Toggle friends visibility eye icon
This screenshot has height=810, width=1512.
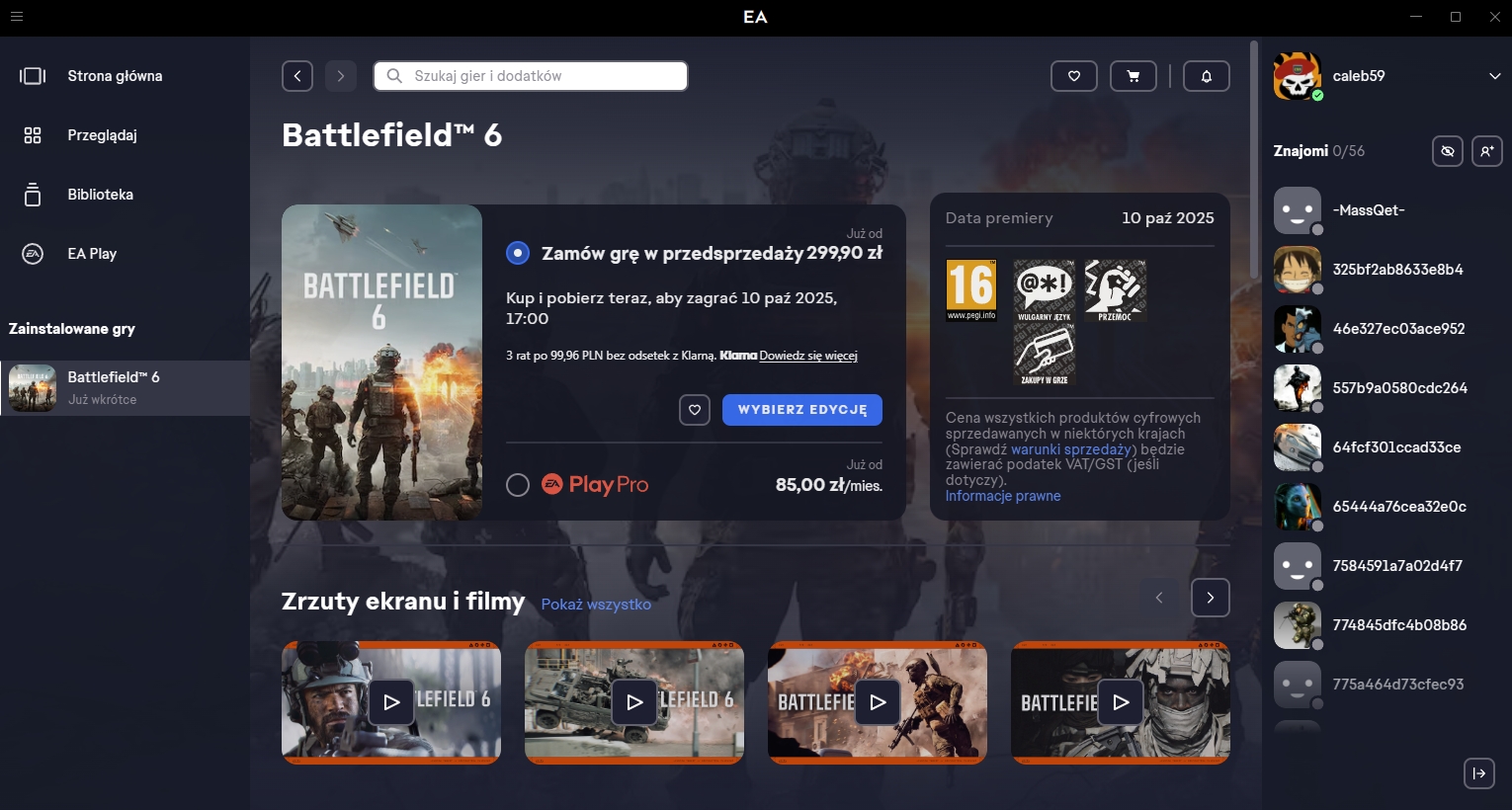[x=1447, y=151]
